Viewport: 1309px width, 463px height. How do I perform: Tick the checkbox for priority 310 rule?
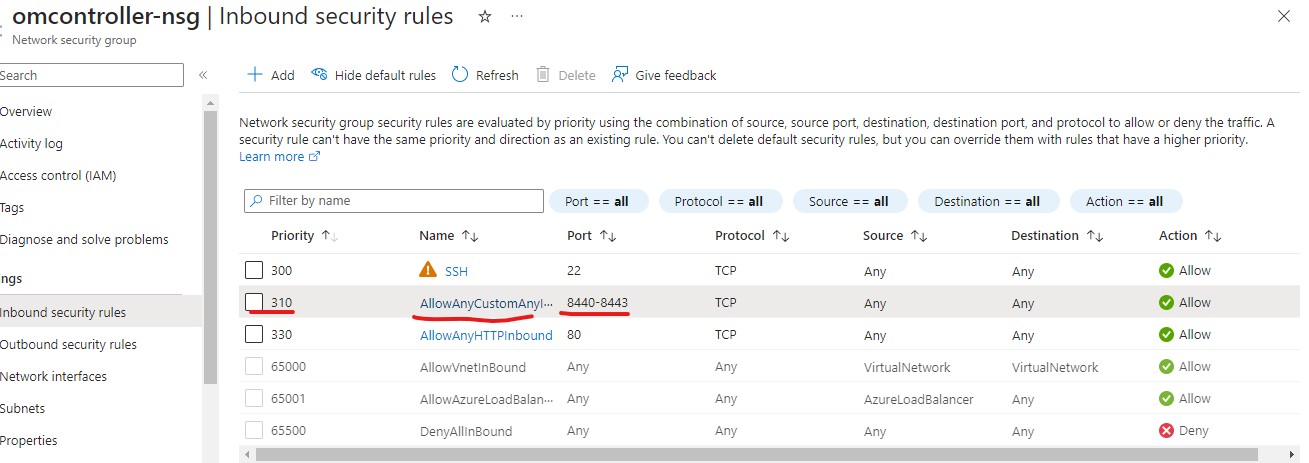tap(254, 302)
